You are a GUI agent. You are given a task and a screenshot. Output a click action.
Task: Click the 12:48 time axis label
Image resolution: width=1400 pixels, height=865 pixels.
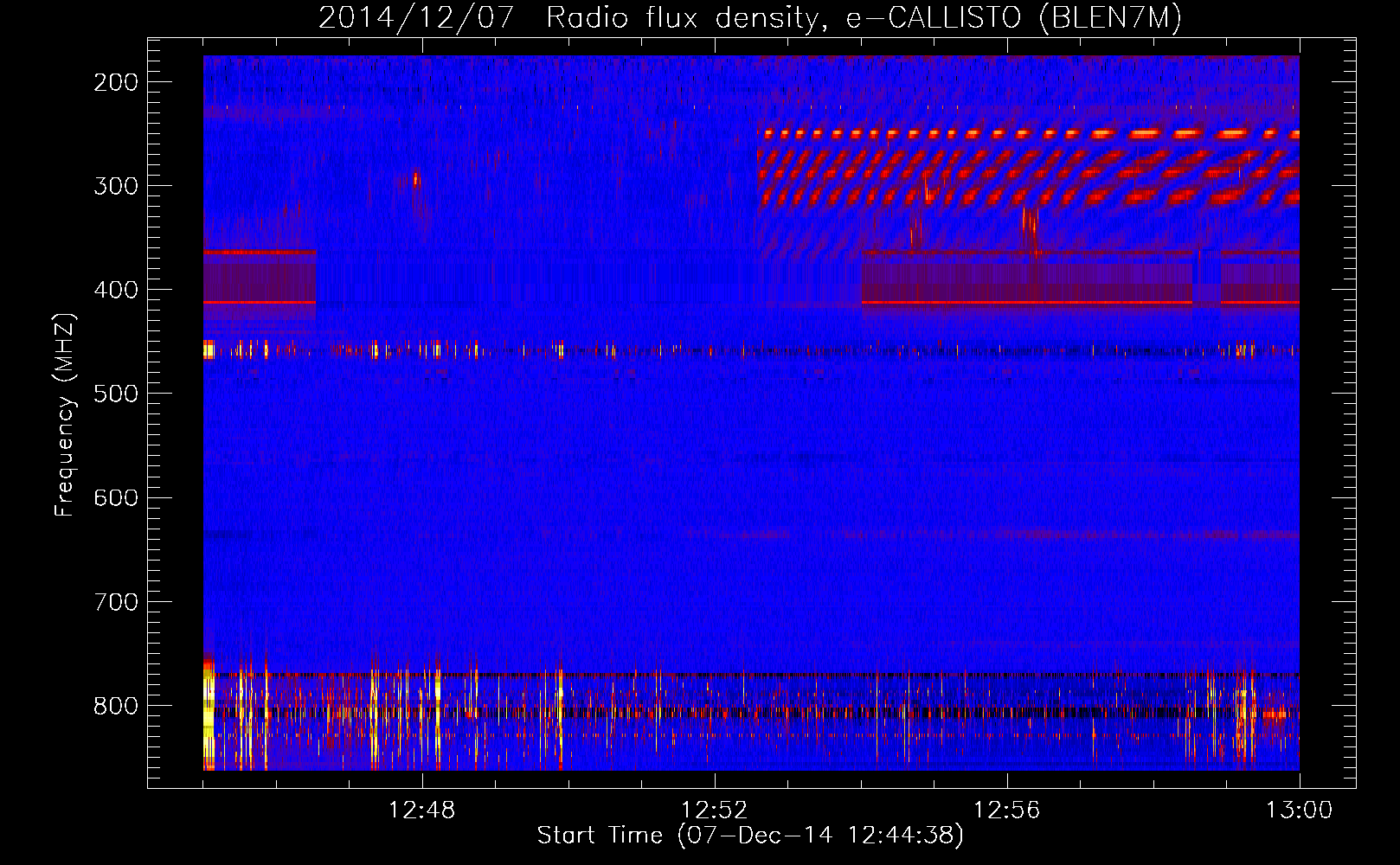422,811
